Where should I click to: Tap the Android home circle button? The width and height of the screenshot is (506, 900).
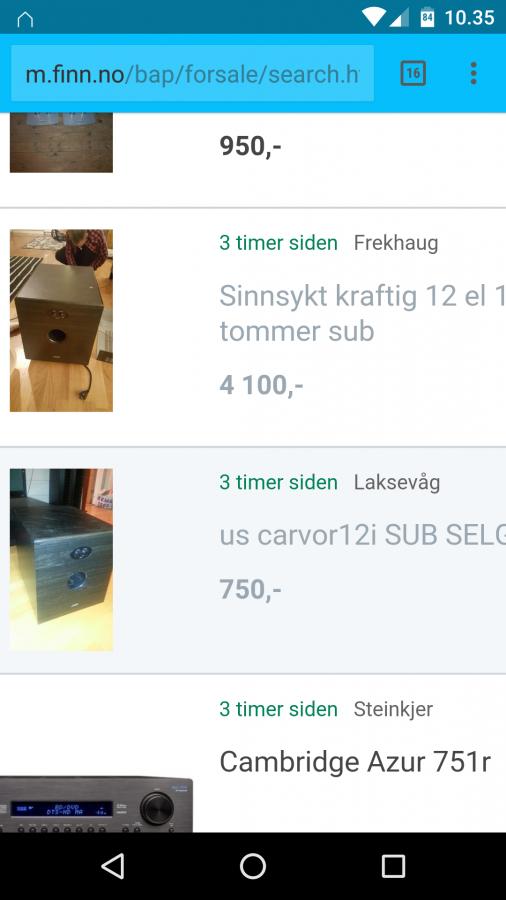pos(253,866)
